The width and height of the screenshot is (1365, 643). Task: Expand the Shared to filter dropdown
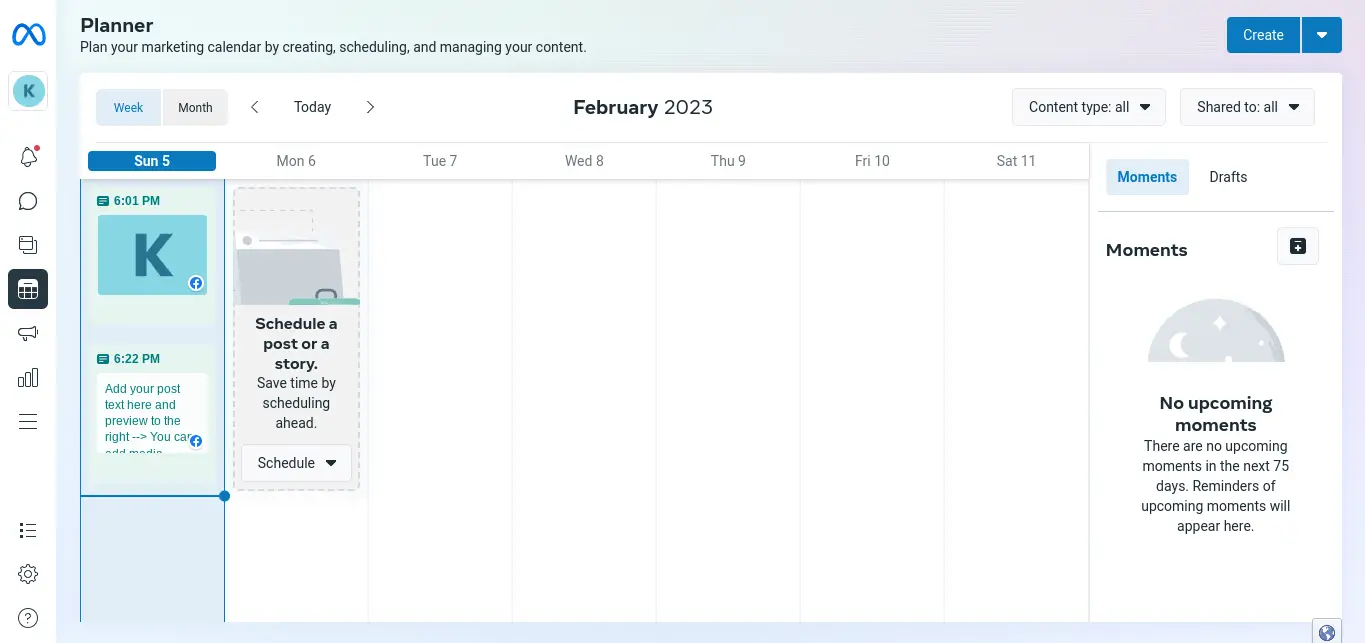coord(1247,107)
